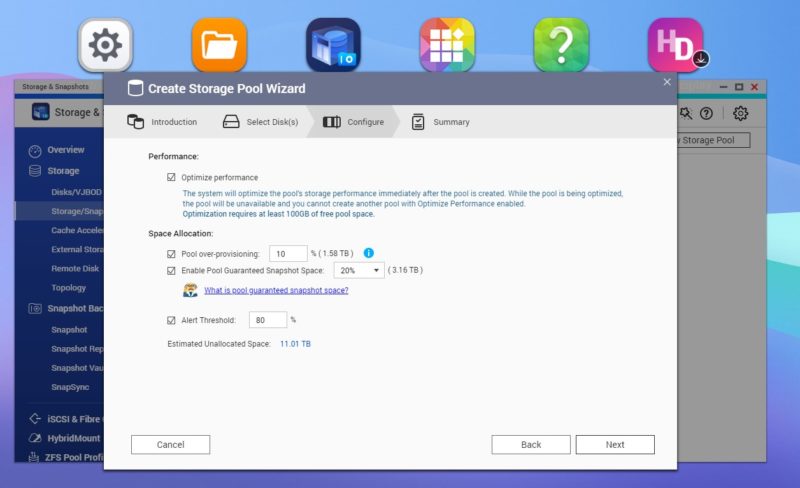Select Snapshot Vault in the sidebar
The width and height of the screenshot is (800, 488).
[x=78, y=368]
